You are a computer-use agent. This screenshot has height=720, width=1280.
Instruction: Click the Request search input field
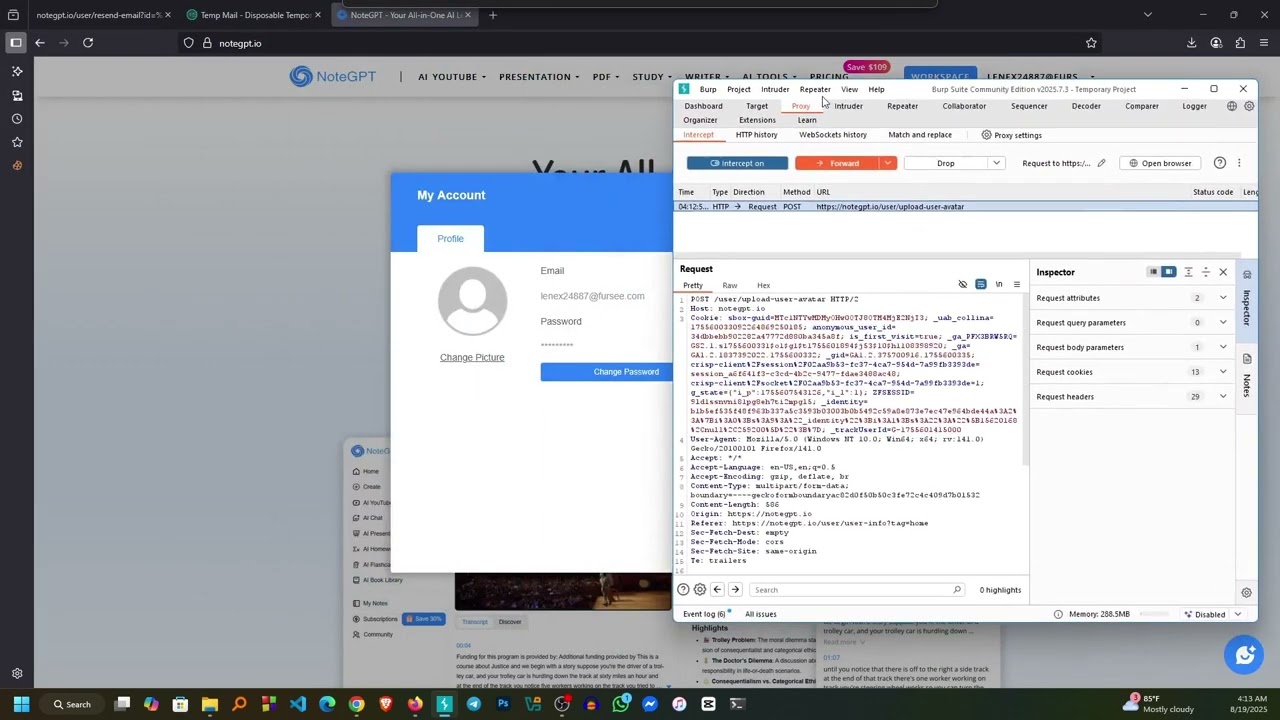[x=857, y=590]
